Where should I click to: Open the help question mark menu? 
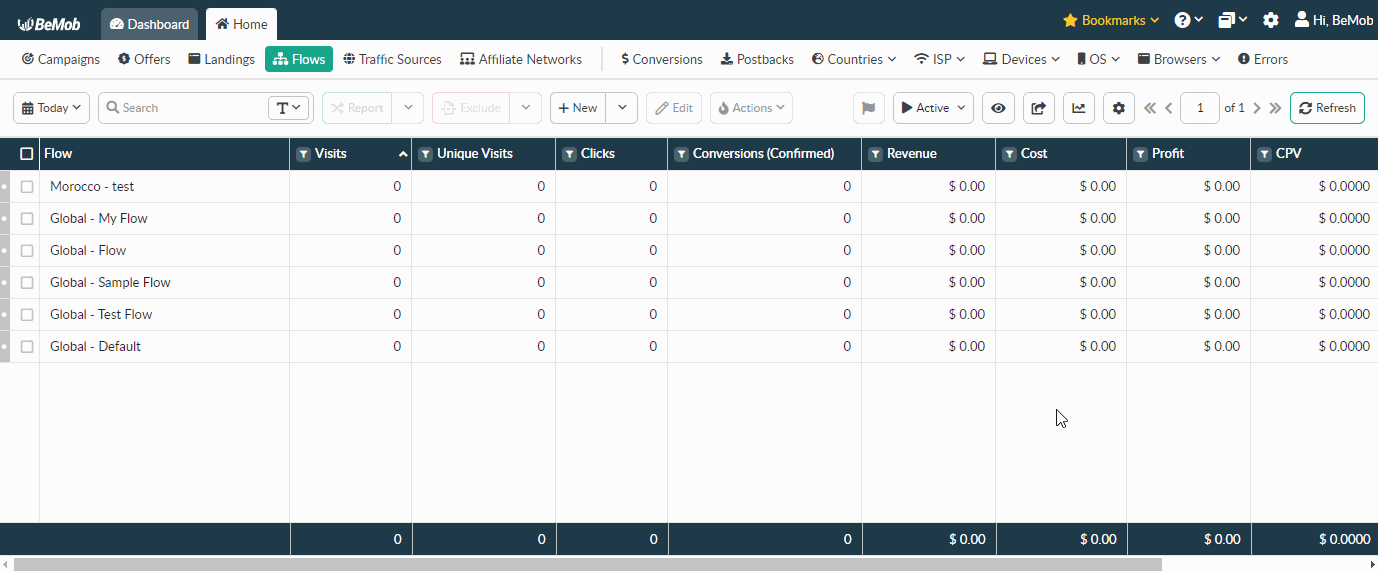pos(1188,19)
